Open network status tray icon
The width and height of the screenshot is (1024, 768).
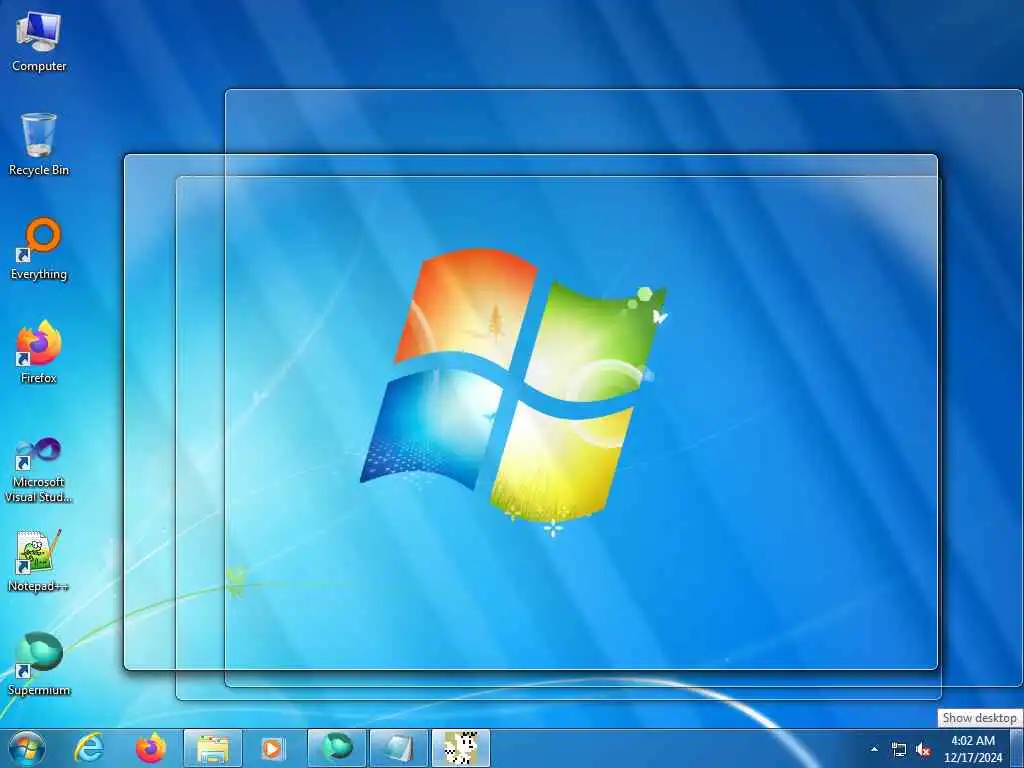[899, 750]
